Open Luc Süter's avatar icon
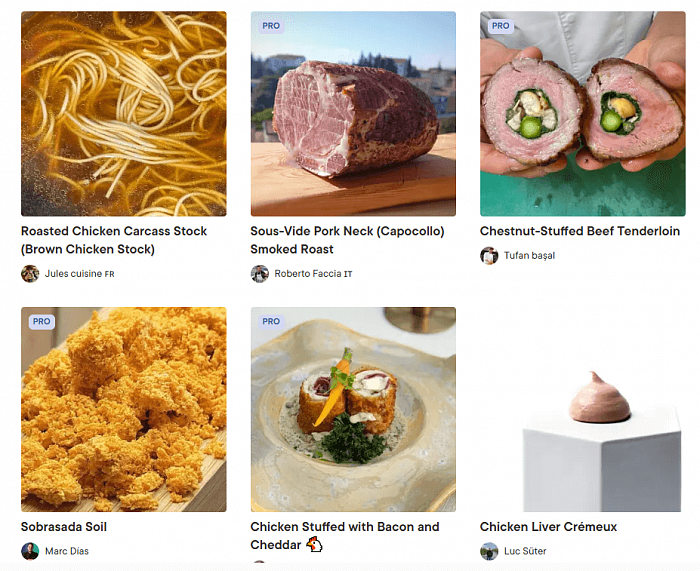The image size is (700, 571). (489, 551)
